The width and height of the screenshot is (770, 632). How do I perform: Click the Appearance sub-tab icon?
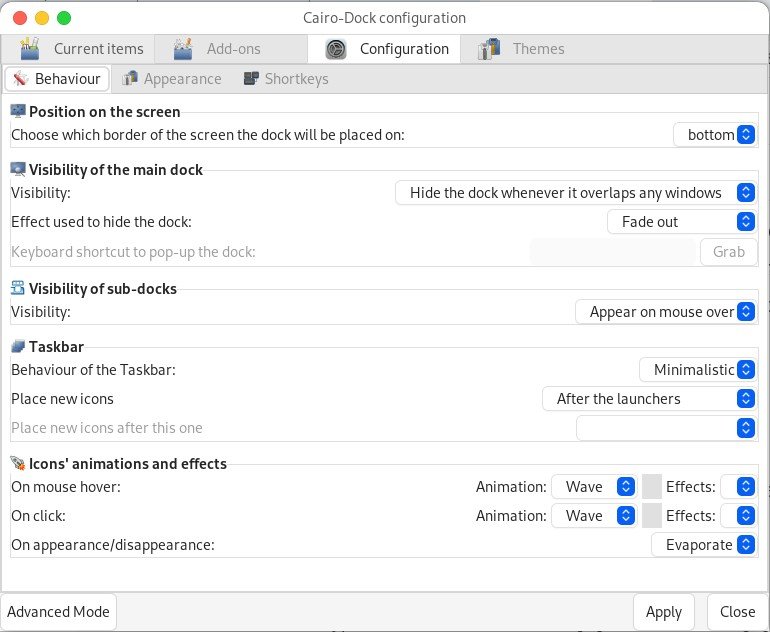[130, 78]
